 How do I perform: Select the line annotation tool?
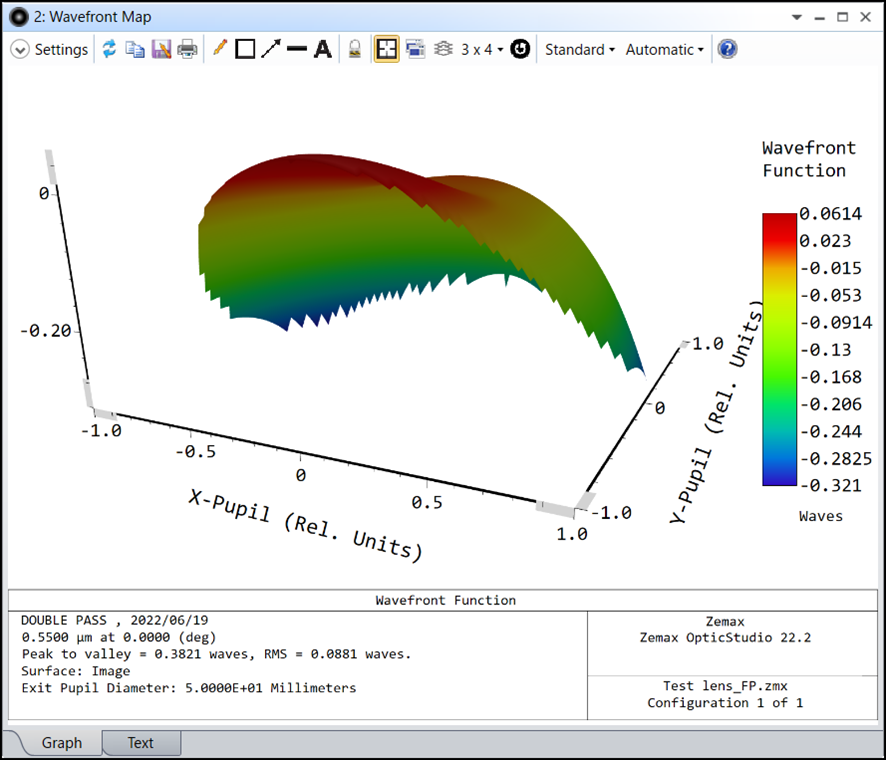tap(297, 49)
